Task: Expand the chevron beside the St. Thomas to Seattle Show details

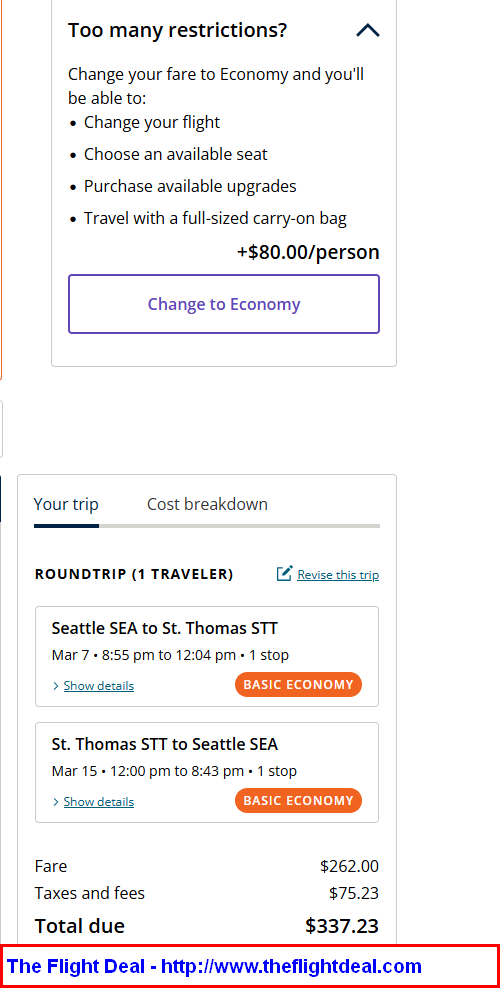Action: [x=56, y=801]
